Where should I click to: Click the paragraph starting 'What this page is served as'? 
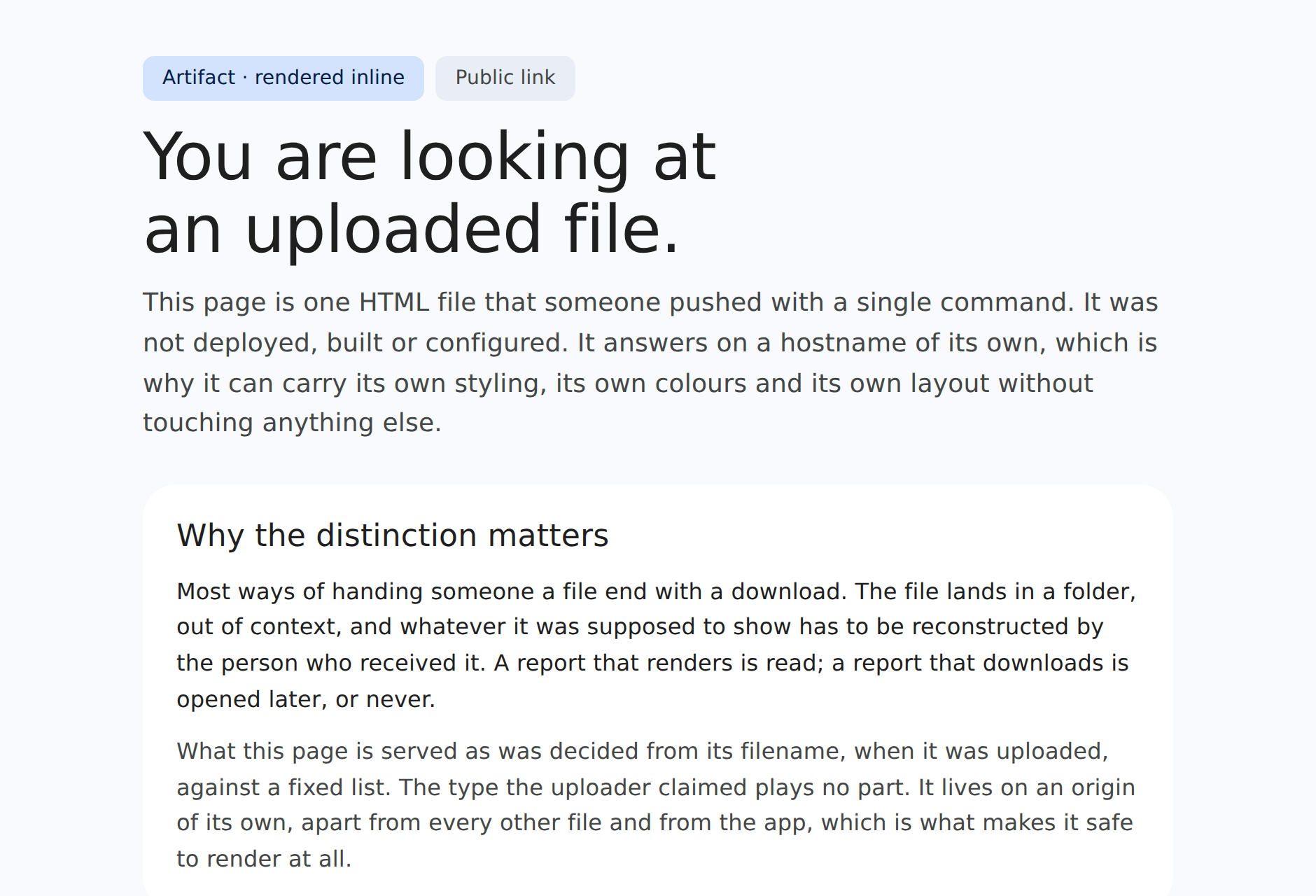click(x=657, y=804)
